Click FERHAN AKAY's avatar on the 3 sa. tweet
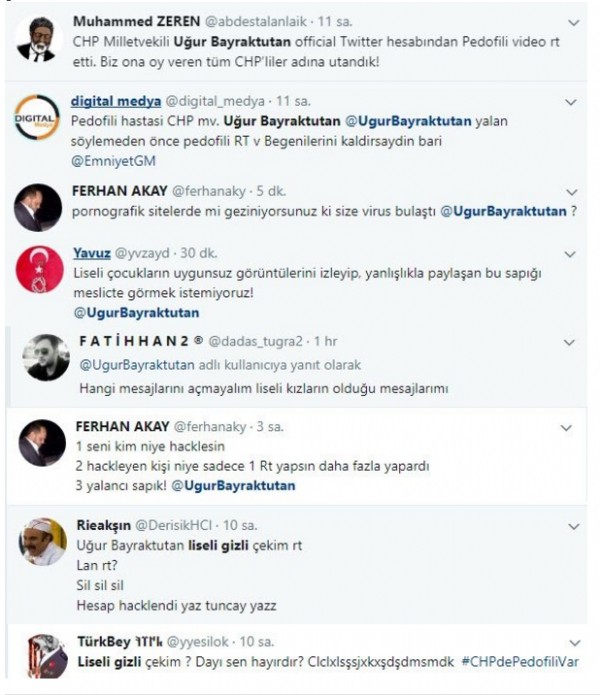The height and width of the screenshot is (695, 600). 40,445
